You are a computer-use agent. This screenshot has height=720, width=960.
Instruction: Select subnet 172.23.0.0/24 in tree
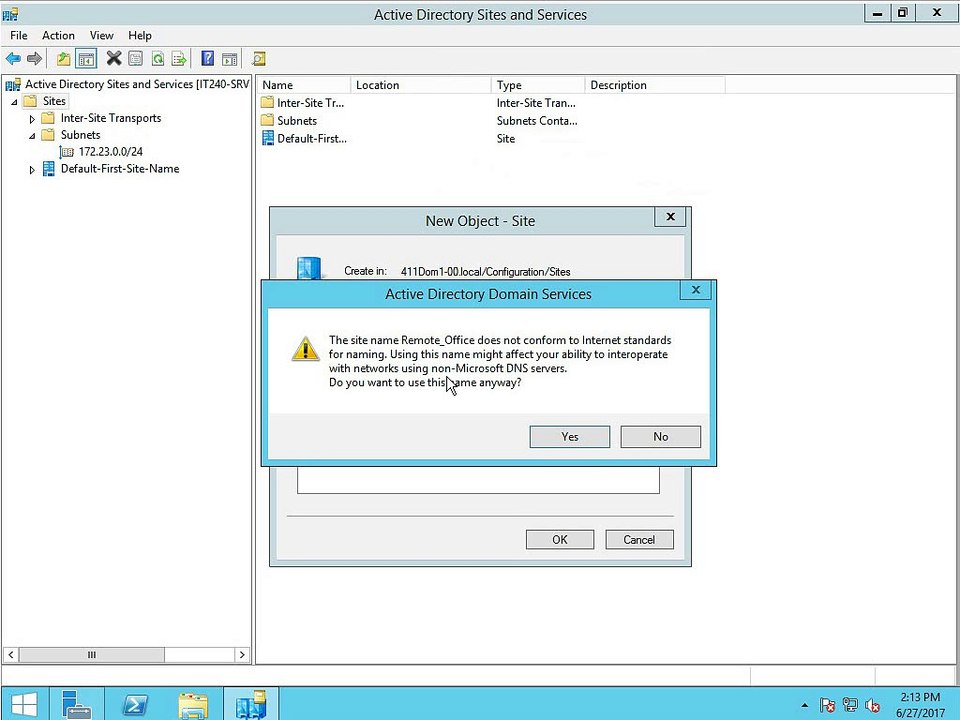[110, 152]
